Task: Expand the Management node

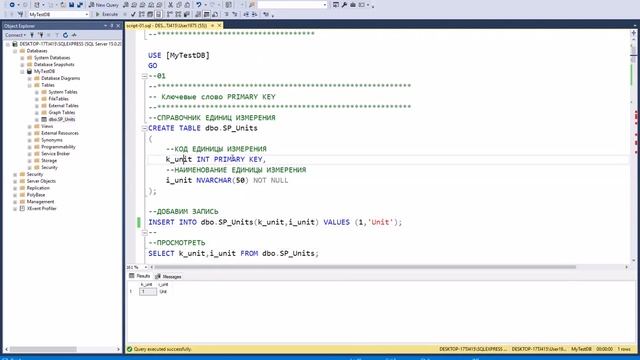Action: 15,202
